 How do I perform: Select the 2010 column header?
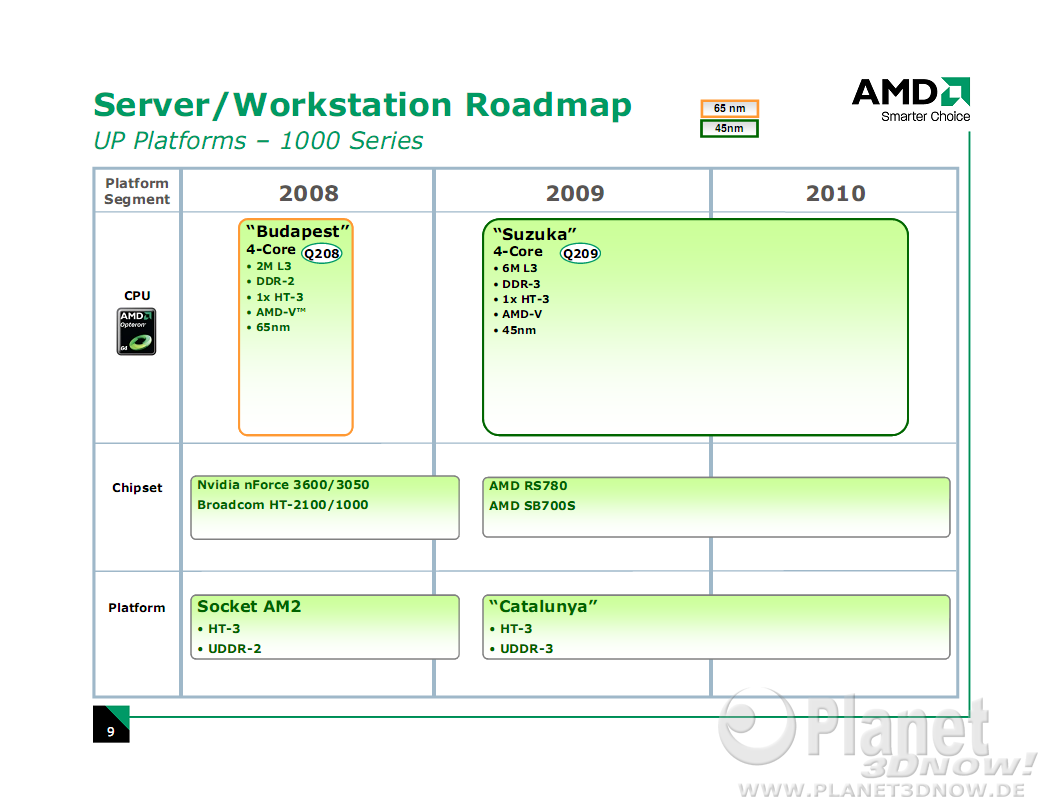pyautogui.click(x=835, y=193)
